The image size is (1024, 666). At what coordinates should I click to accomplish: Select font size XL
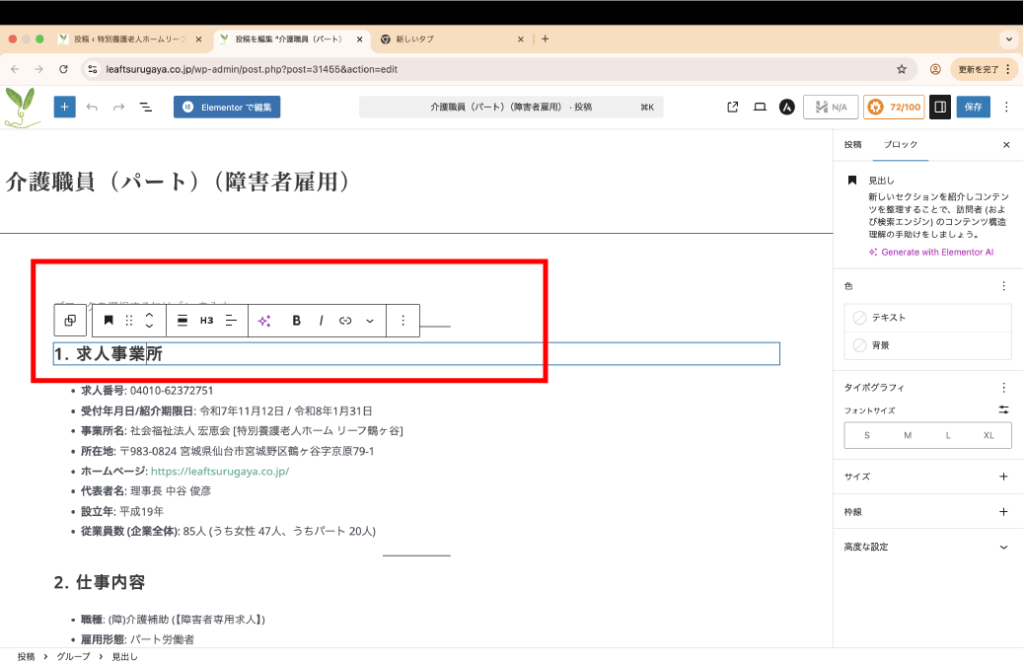point(989,435)
